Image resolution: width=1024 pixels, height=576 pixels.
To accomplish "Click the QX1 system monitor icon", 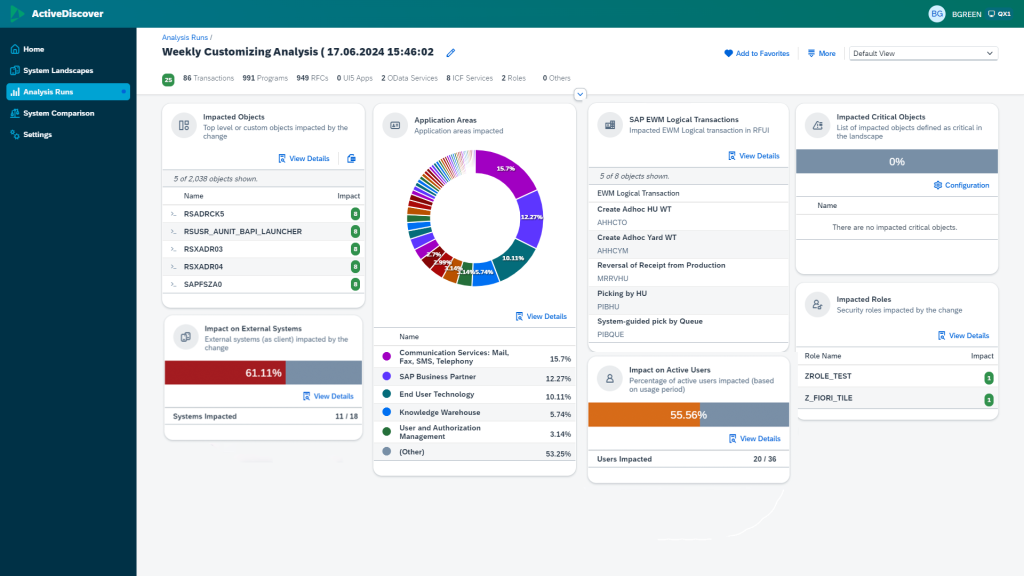I will pyautogui.click(x=991, y=14).
